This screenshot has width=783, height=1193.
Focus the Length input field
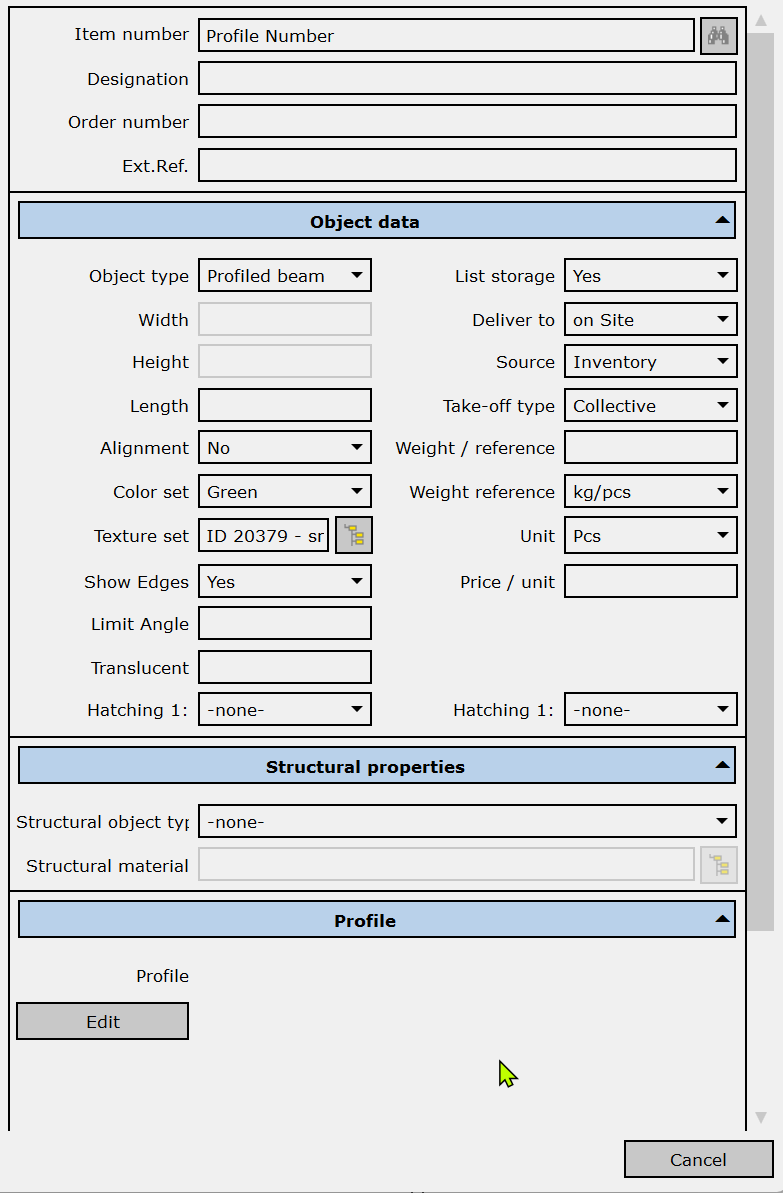285,406
